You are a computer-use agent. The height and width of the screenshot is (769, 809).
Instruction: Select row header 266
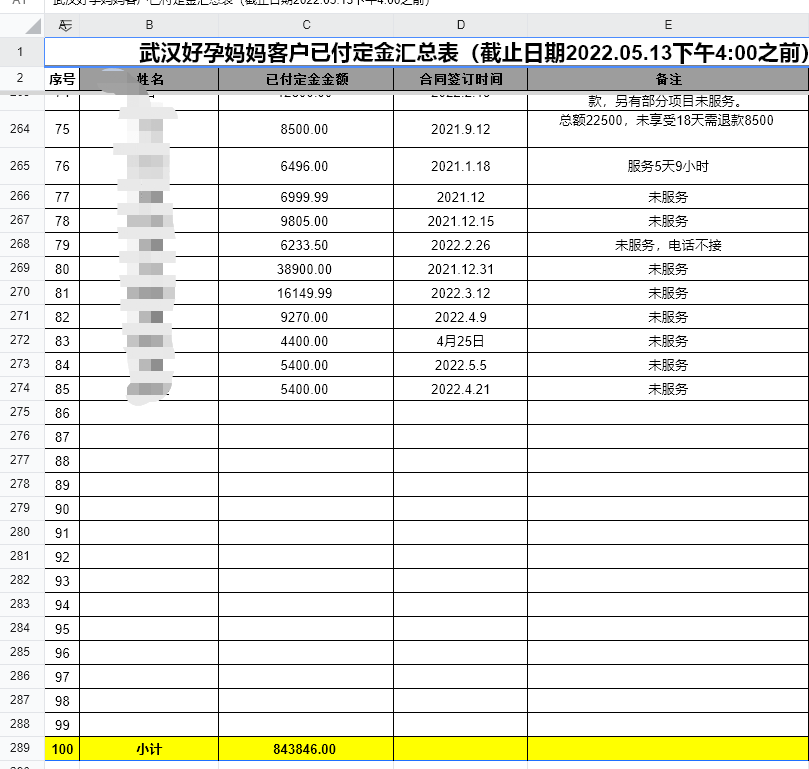tap(20, 196)
